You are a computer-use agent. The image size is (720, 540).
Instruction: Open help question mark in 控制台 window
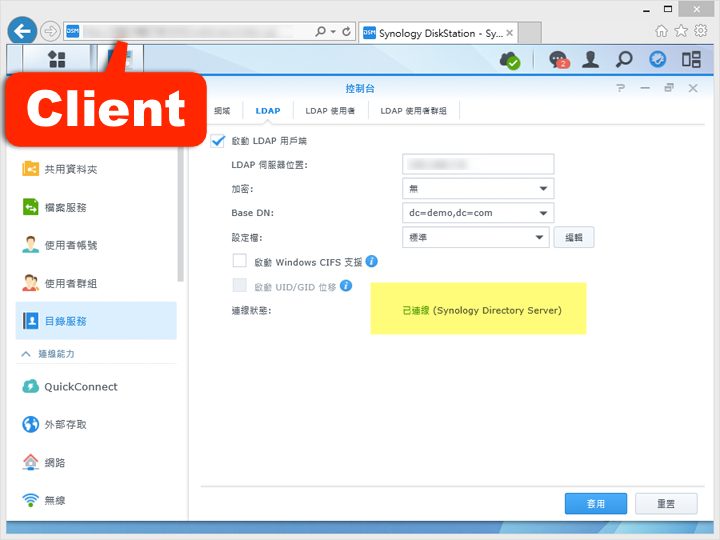pos(621,88)
